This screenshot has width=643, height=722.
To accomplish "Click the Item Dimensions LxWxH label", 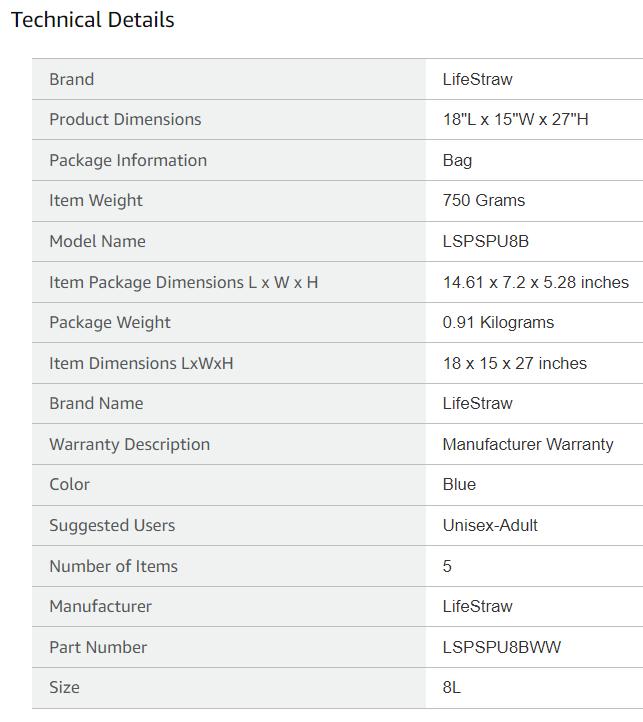I will [141, 363].
